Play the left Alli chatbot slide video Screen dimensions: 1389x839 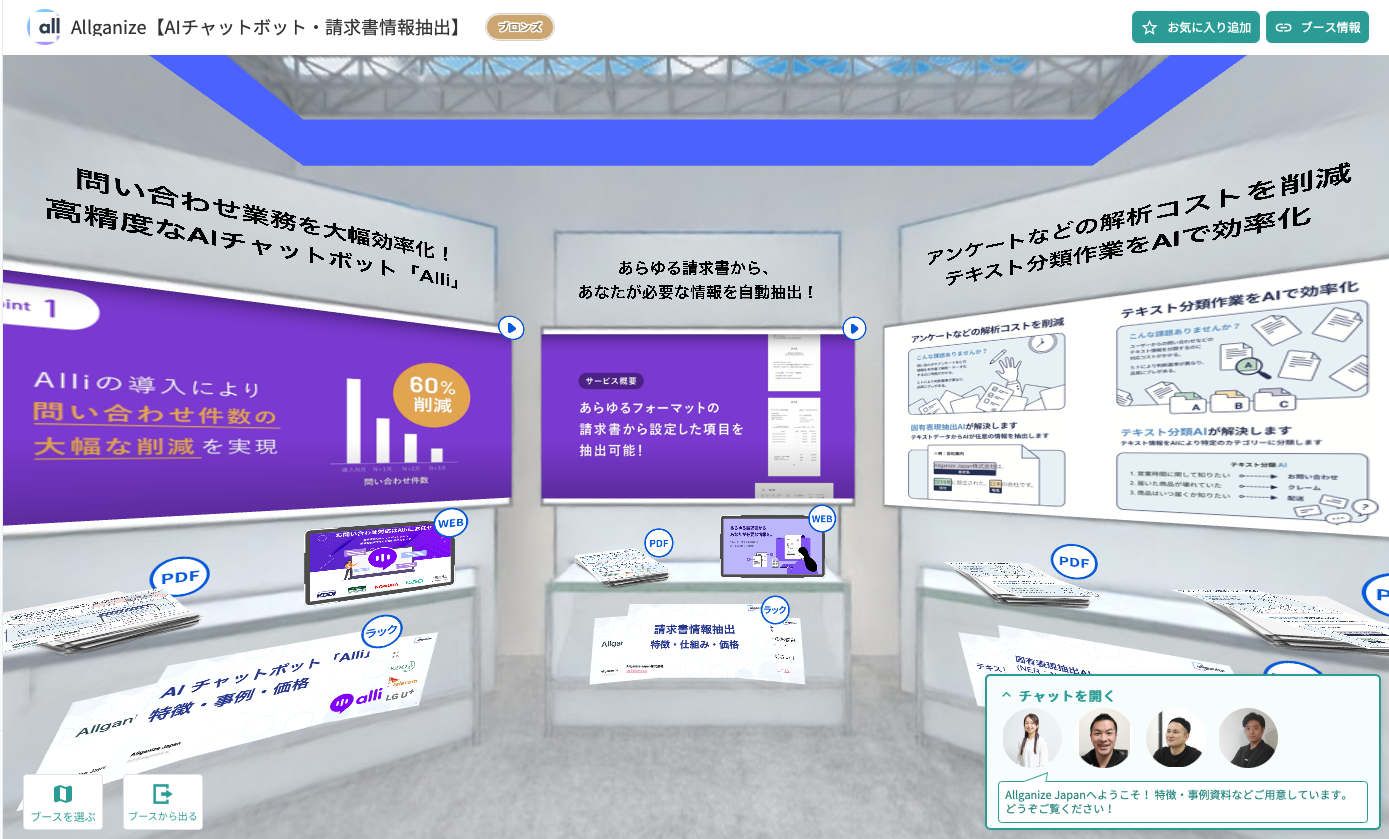511,327
